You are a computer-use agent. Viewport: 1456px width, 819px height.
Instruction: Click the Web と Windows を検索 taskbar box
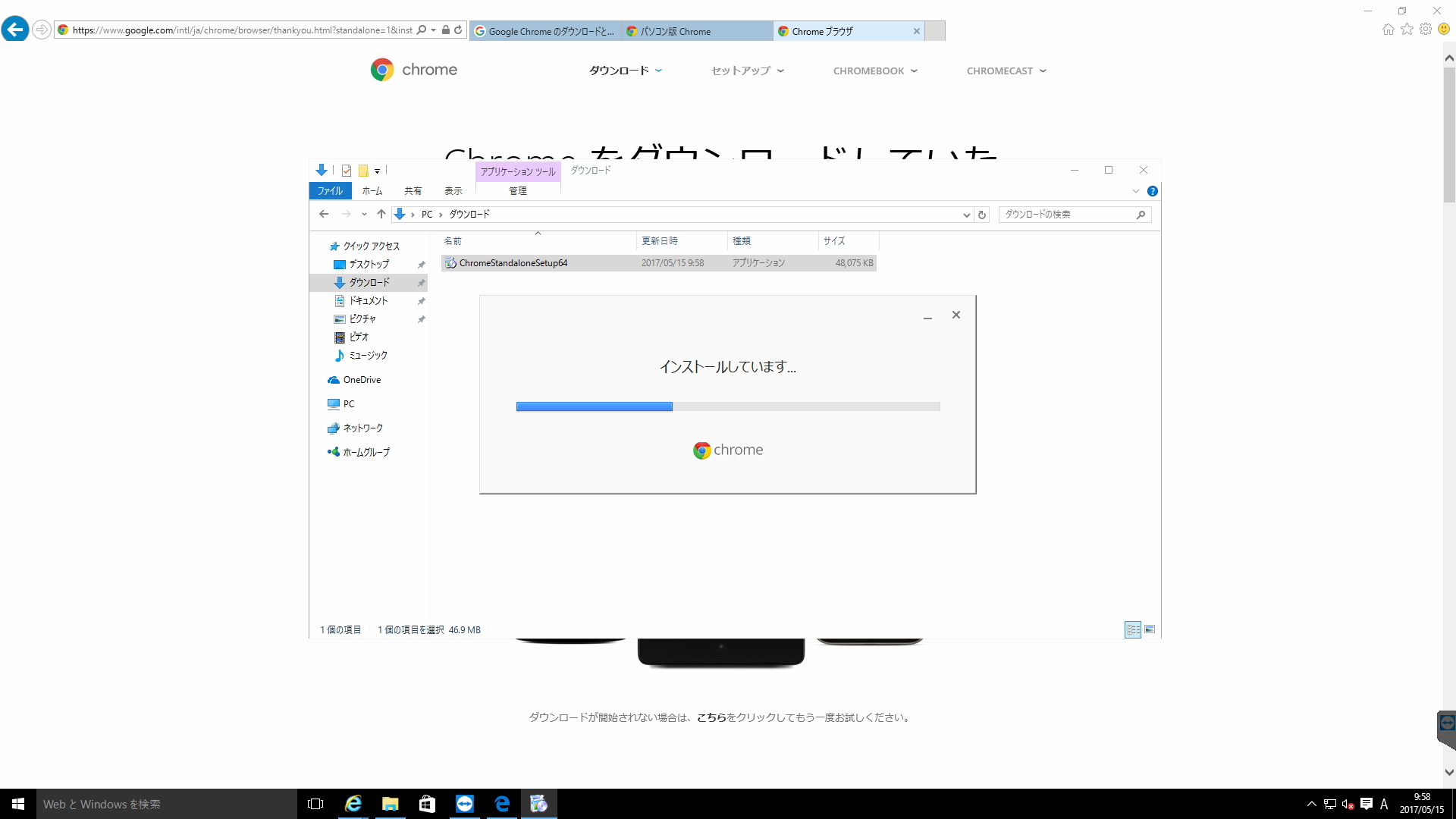(x=167, y=804)
